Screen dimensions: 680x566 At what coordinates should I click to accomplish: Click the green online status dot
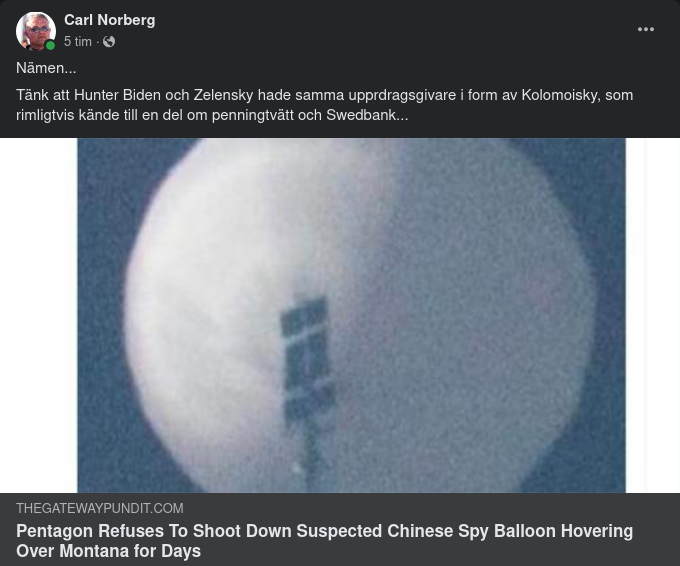[x=50, y=46]
